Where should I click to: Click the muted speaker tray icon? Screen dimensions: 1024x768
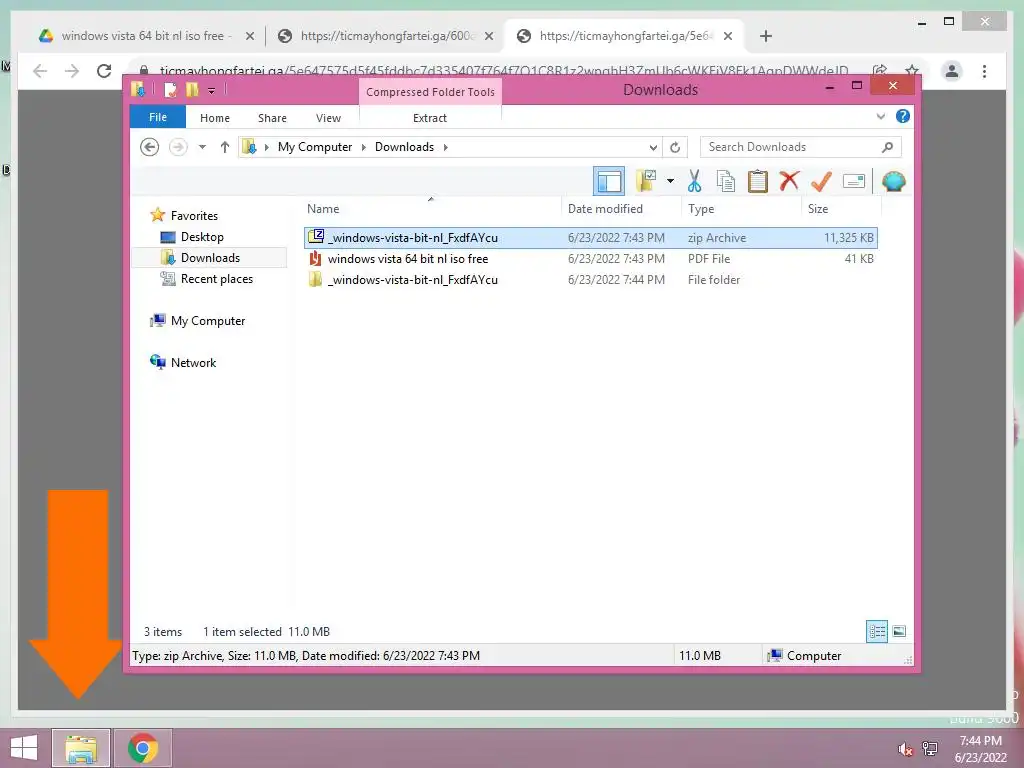pyautogui.click(x=905, y=749)
